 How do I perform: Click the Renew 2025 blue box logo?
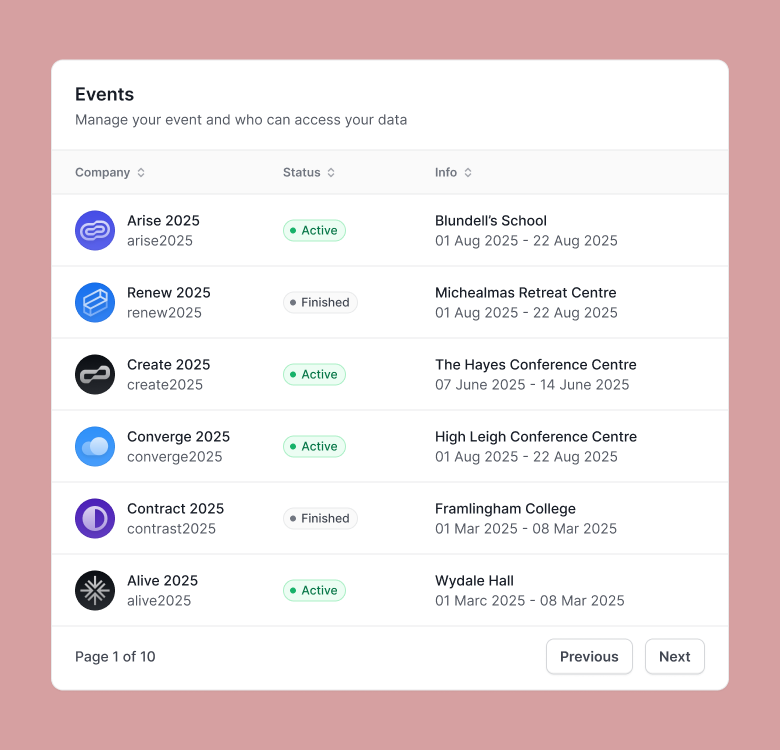click(x=95, y=302)
